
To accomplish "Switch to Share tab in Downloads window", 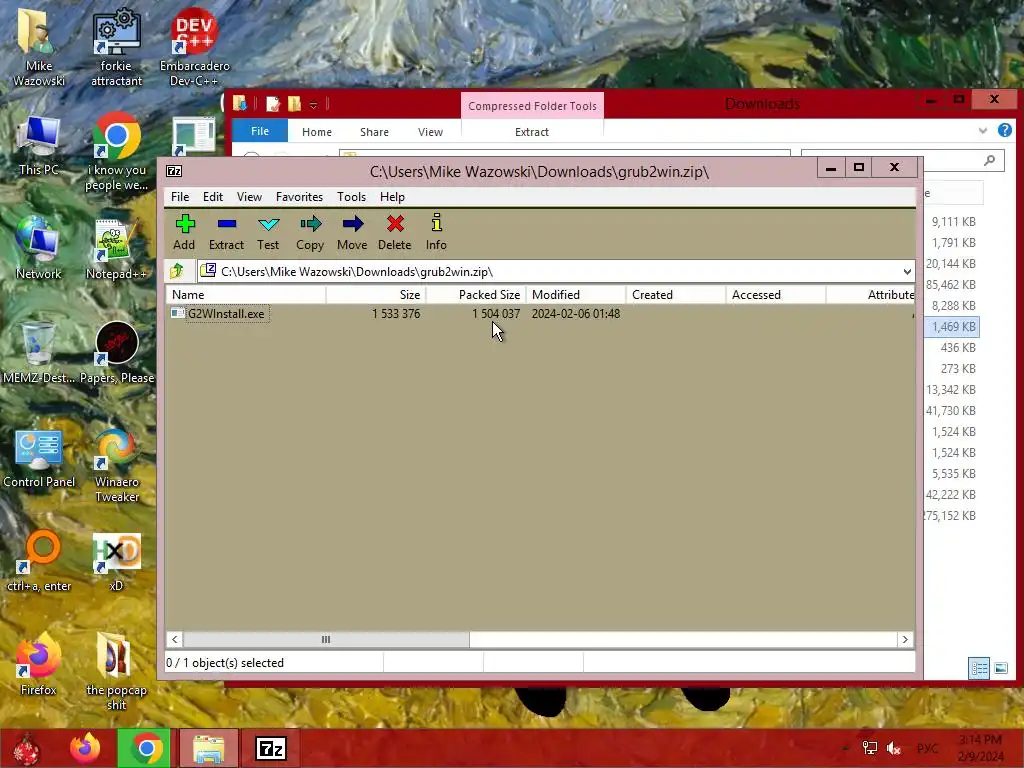I will tap(374, 132).
